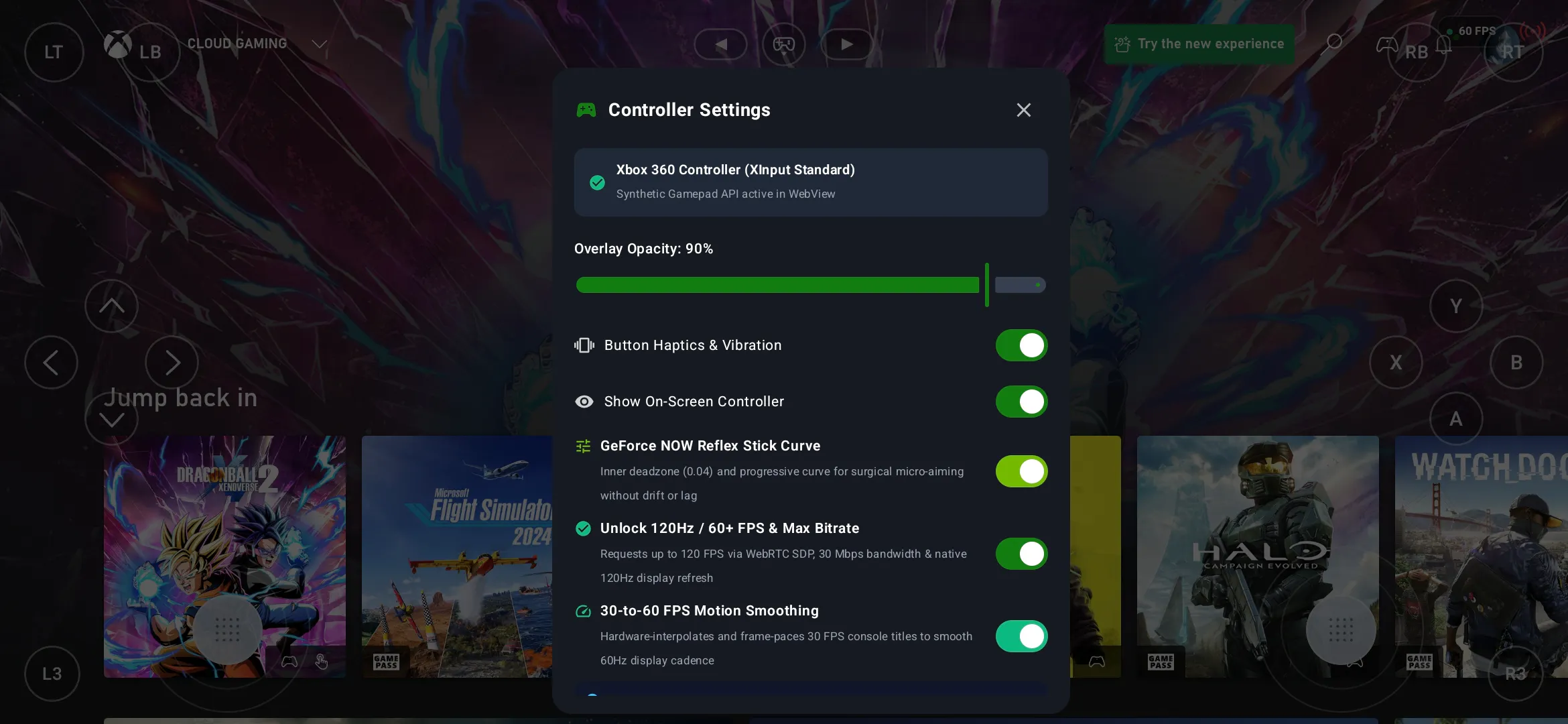Tap the RT trigger overlay button
This screenshot has width=1568, height=724.
click(1513, 52)
